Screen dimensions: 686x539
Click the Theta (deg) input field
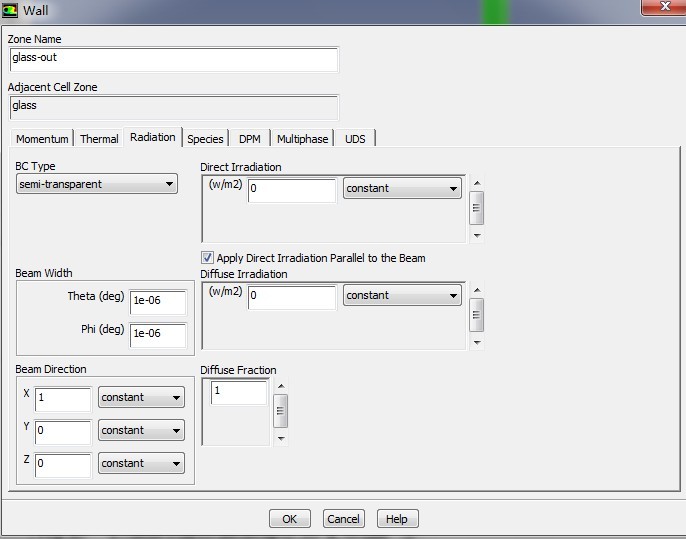[x=157, y=300]
